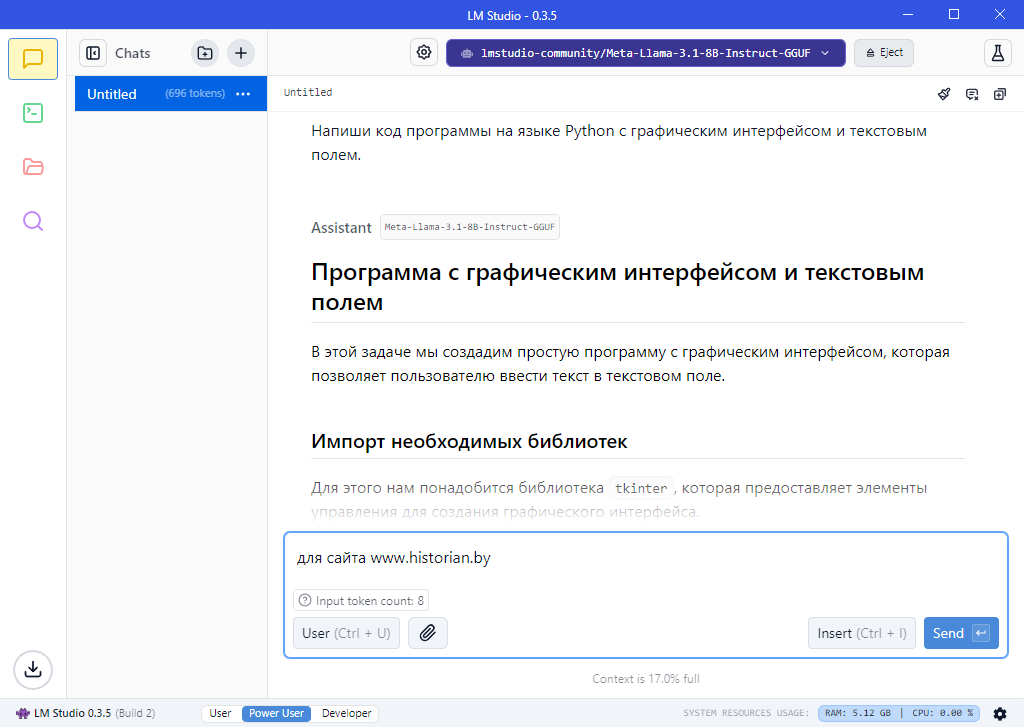Open My Models folder icon
1024x727 pixels.
33,167
